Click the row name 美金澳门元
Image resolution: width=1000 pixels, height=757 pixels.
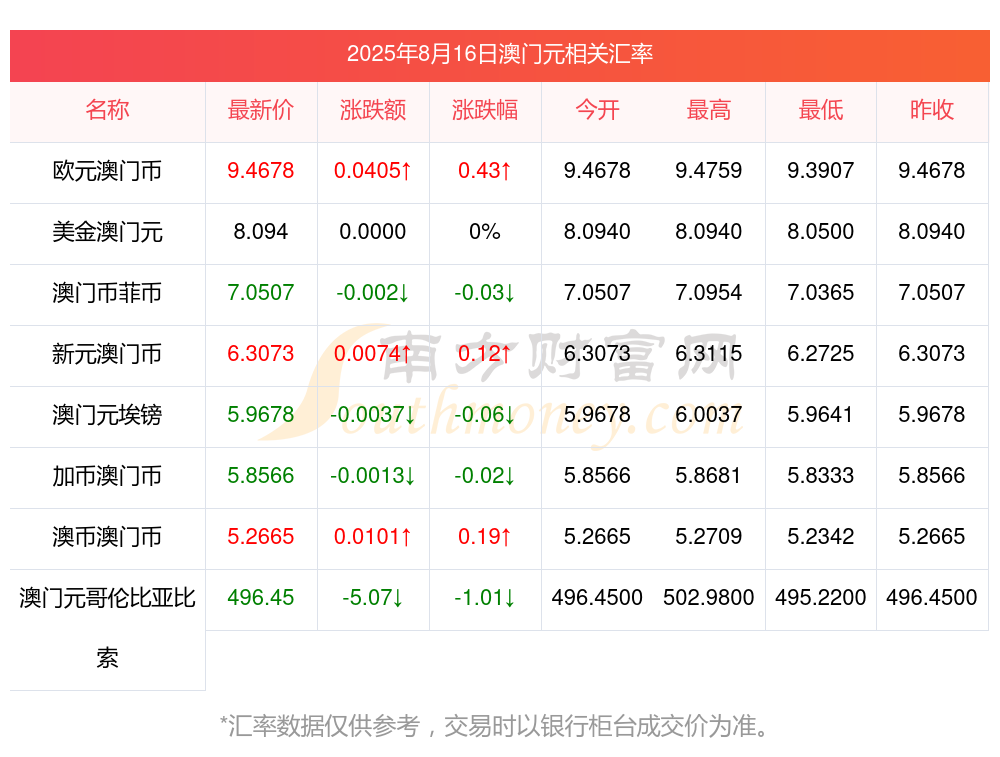coord(107,232)
